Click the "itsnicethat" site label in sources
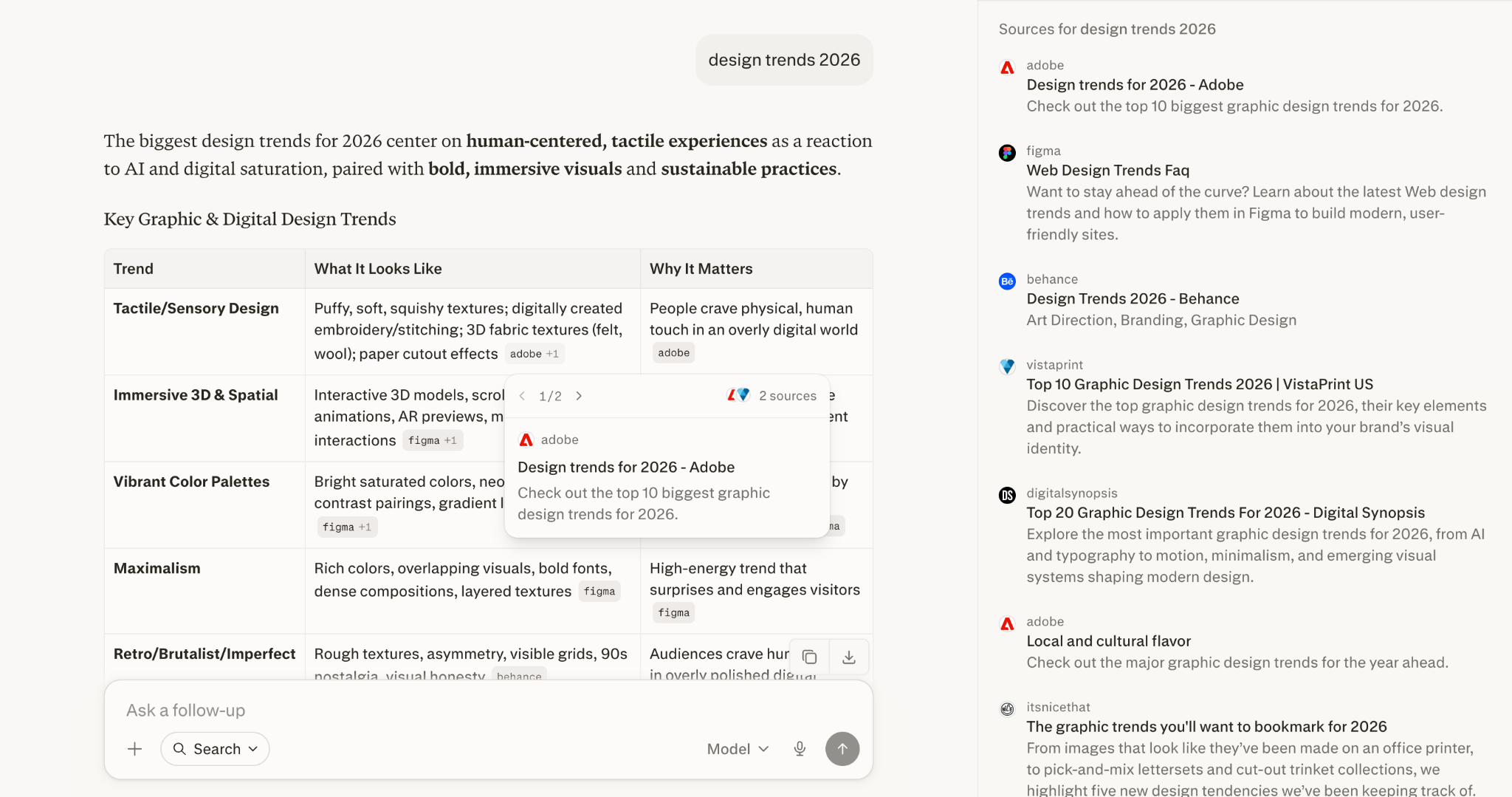The width and height of the screenshot is (1512, 797). pos(1058,707)
